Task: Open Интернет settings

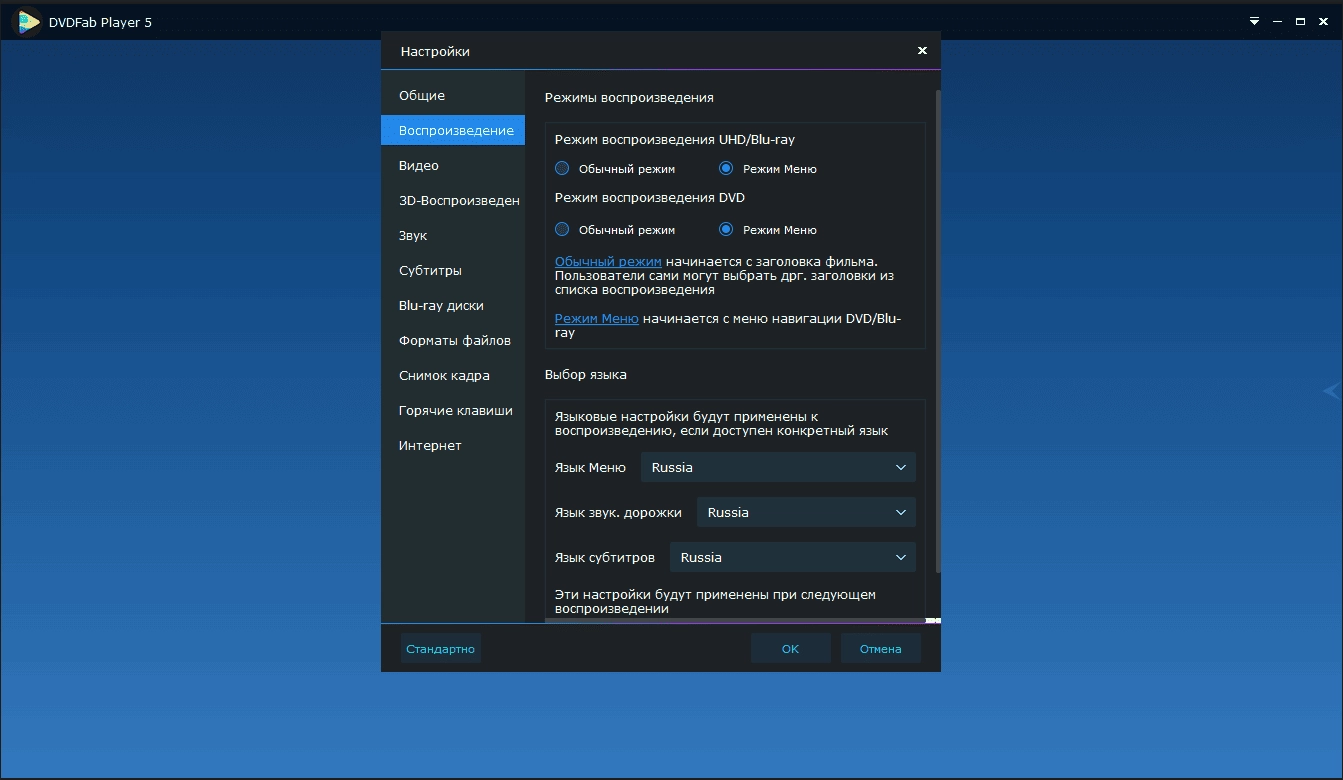Action: (x=453, y=445)
